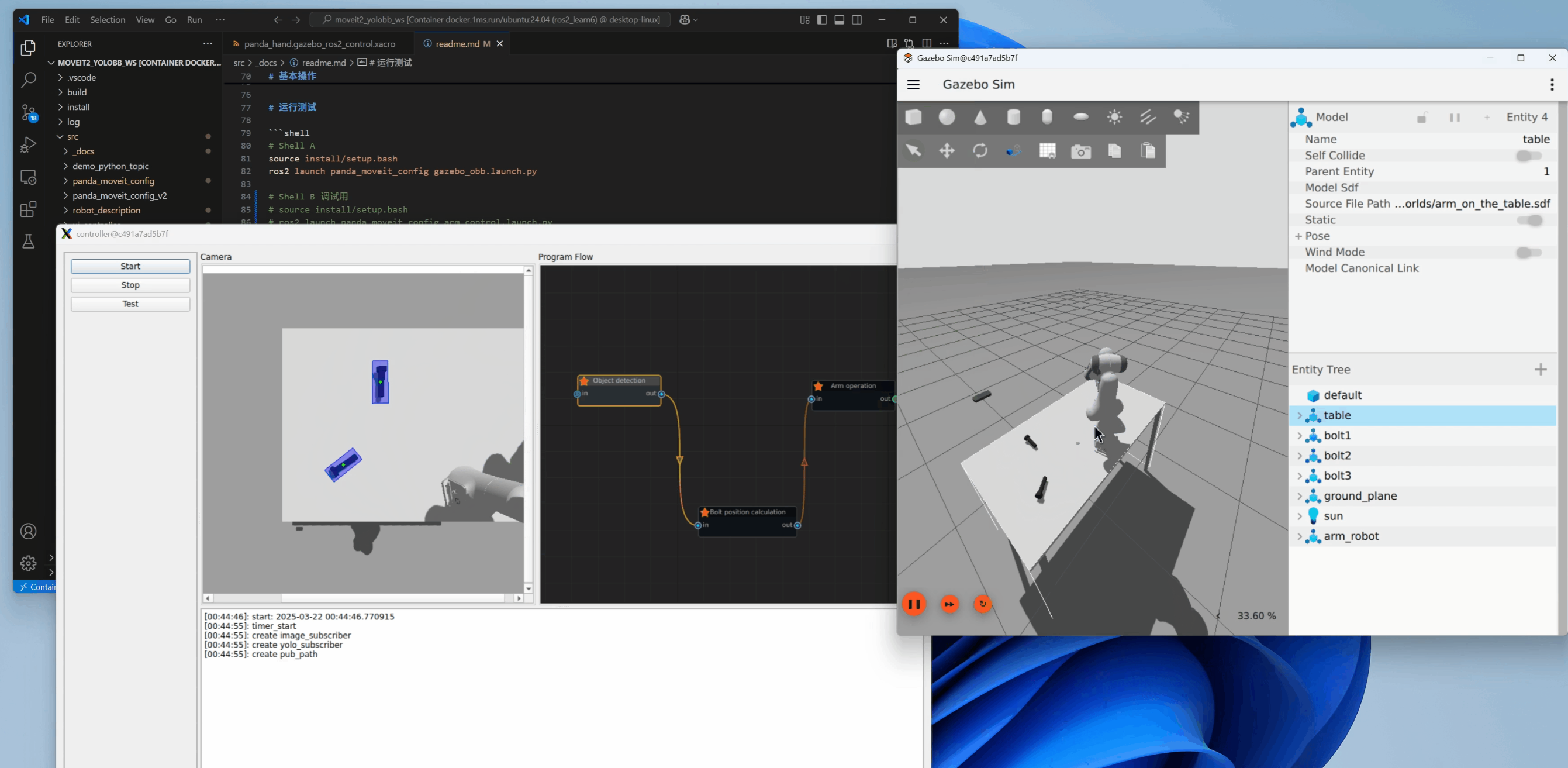Open VS Code Extensions view
The height and width of the screenshot is (768, 1568).
tap(28, 209)
